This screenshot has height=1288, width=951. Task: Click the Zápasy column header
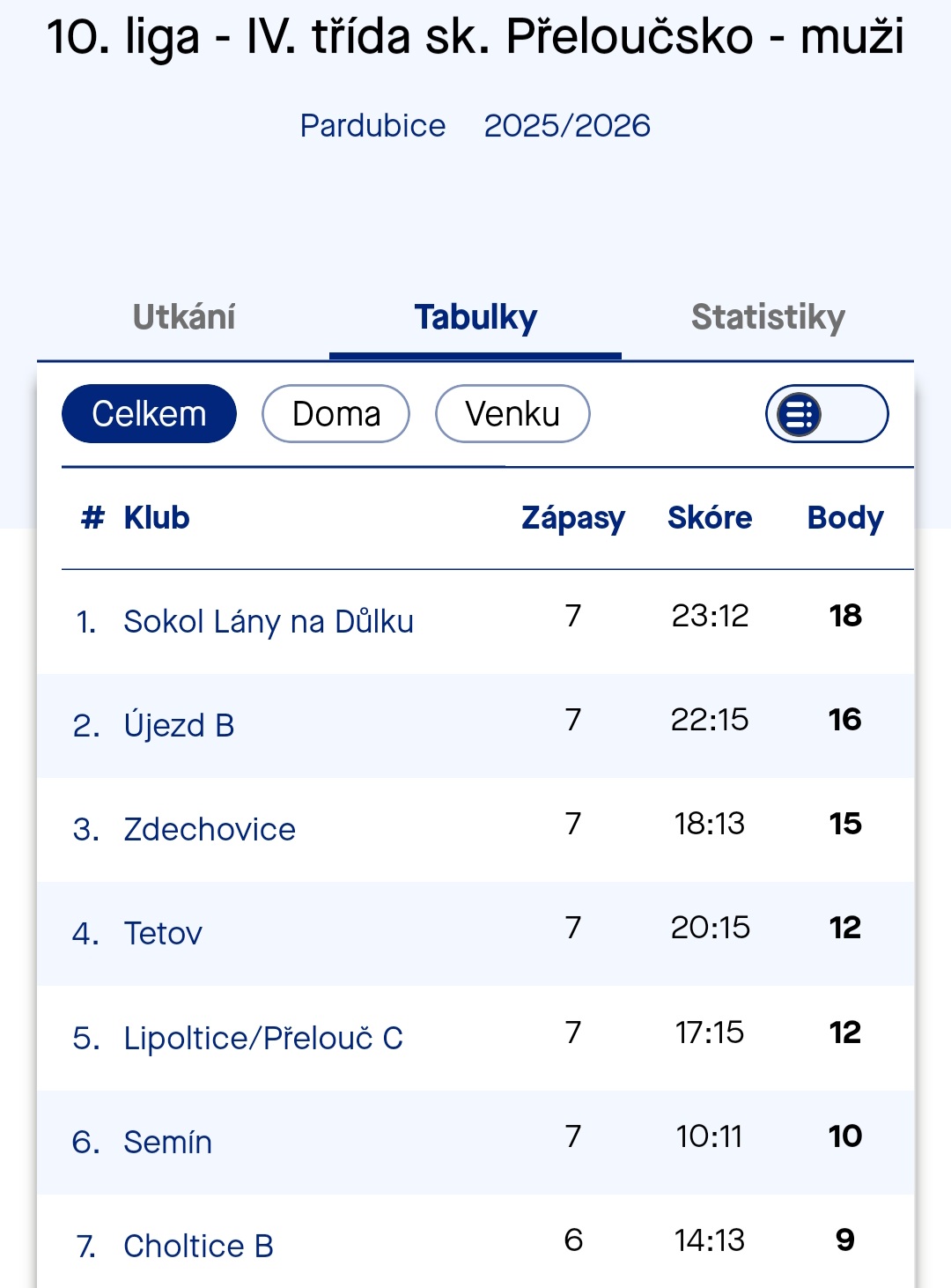click(x=573, y=518)
